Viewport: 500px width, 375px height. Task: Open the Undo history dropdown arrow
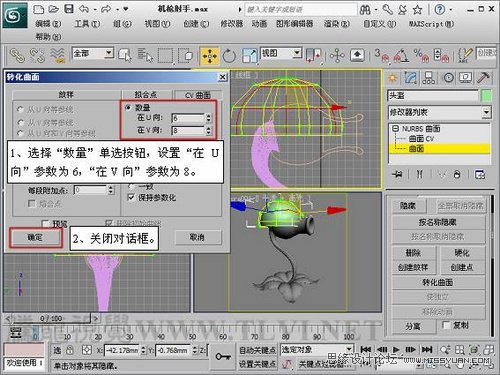click(95, 9)
